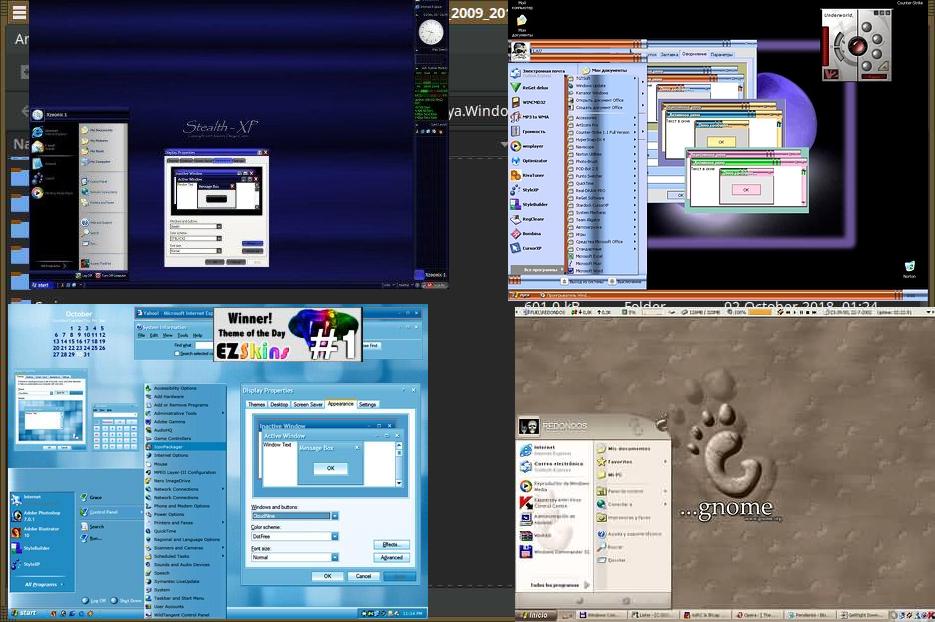Open Kaspersky Anti-Virus in gnome start menu
Screen dimensions: 935x622
coord(550,503)
